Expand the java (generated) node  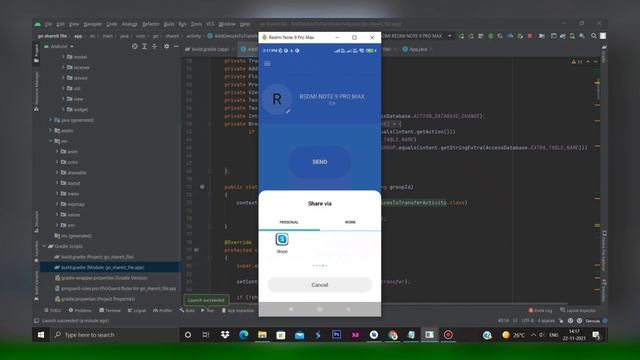51,120
